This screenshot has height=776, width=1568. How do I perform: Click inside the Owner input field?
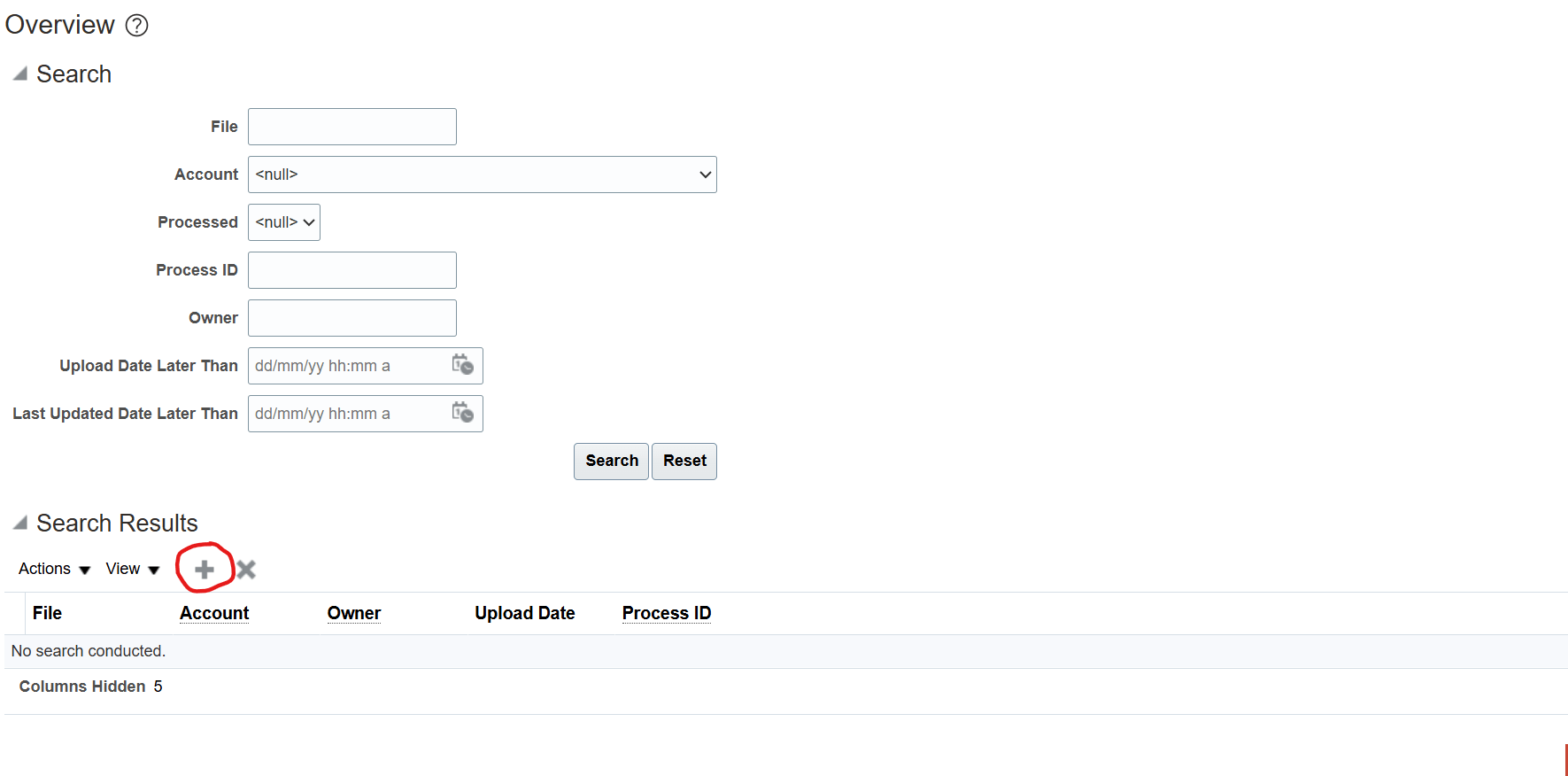(x=351, y=317)
